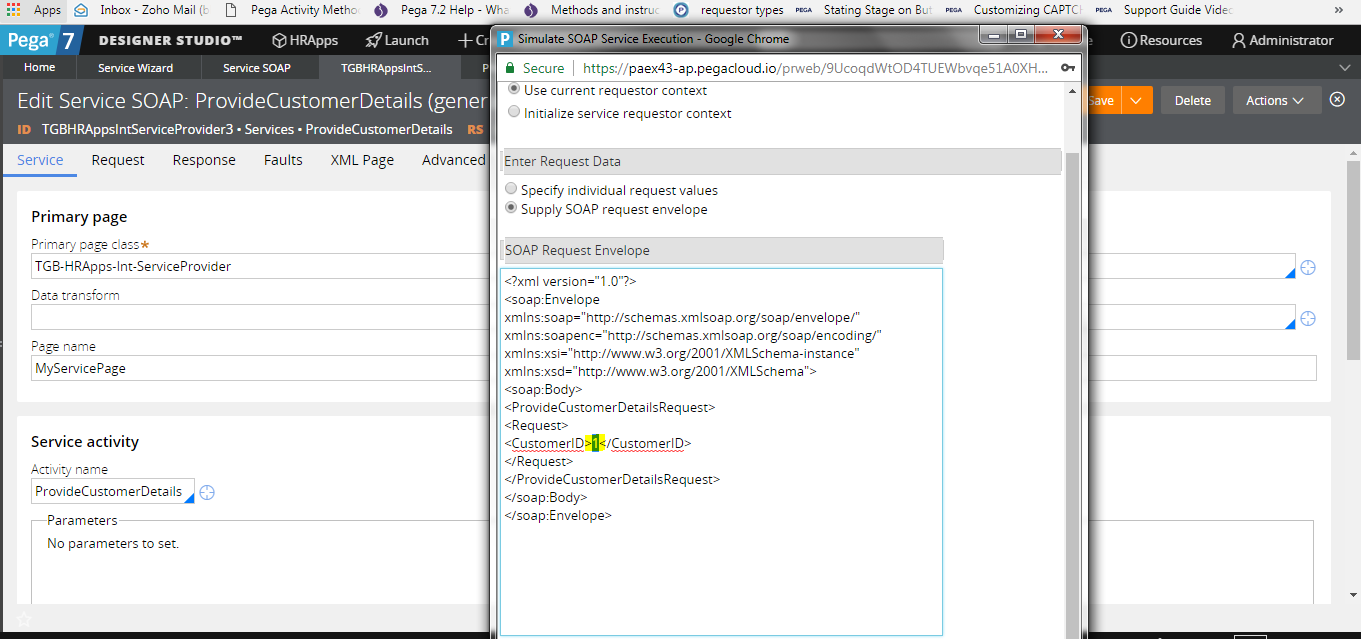Open the Actions dropdown menu
Viewport: 1361px width, 639px height.
(x=1275, y=101)
